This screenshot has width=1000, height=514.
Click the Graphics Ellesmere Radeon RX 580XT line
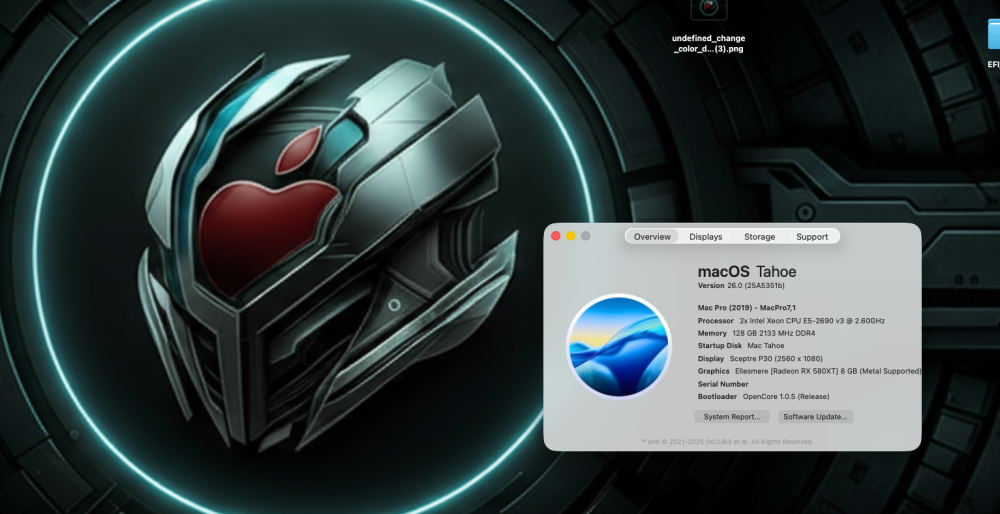tap(809, 371)
